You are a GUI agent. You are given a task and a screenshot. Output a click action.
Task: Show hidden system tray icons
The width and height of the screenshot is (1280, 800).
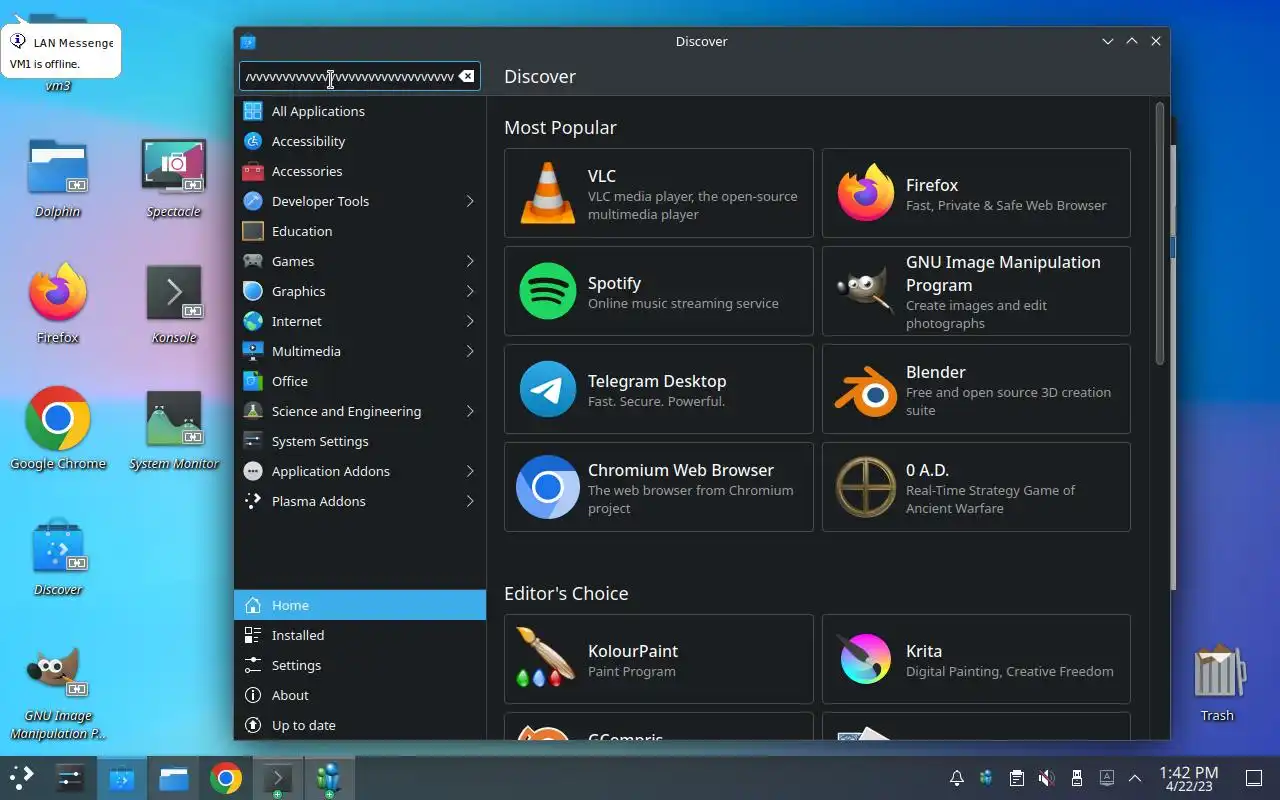coord(1135,778)
